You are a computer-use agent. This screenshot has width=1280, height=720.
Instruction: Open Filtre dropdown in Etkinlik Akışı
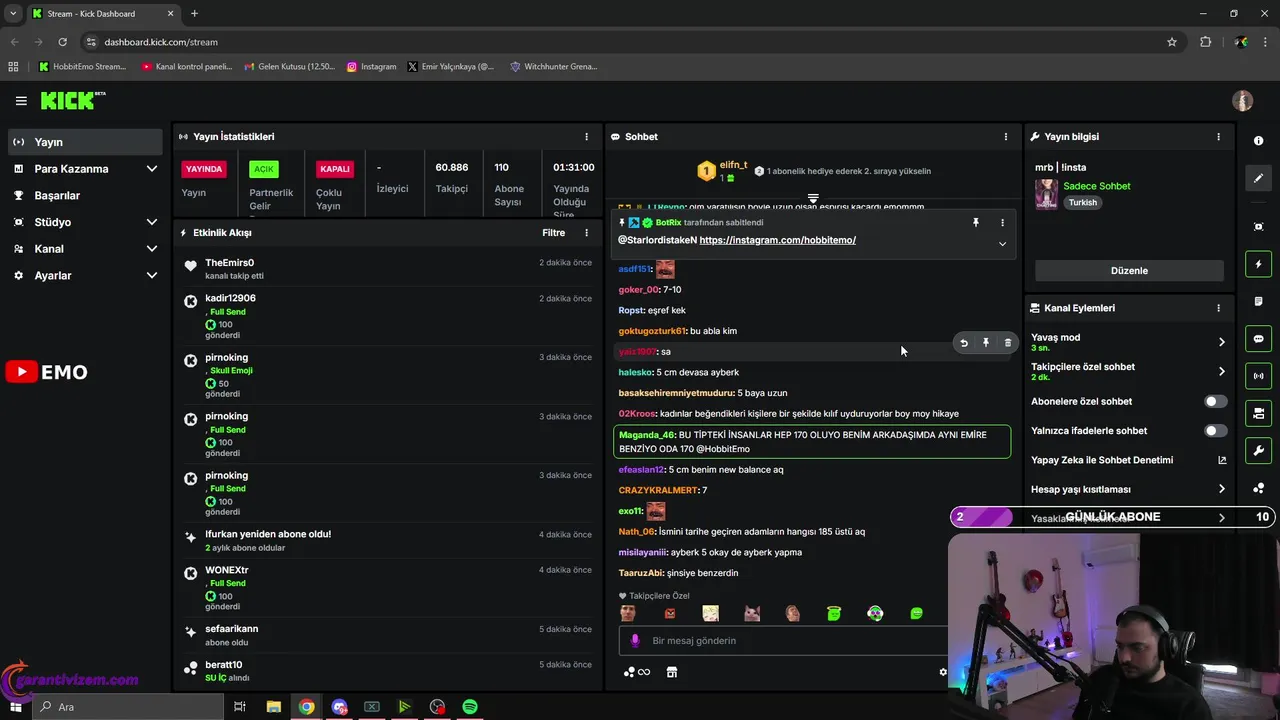click(554, 233)
